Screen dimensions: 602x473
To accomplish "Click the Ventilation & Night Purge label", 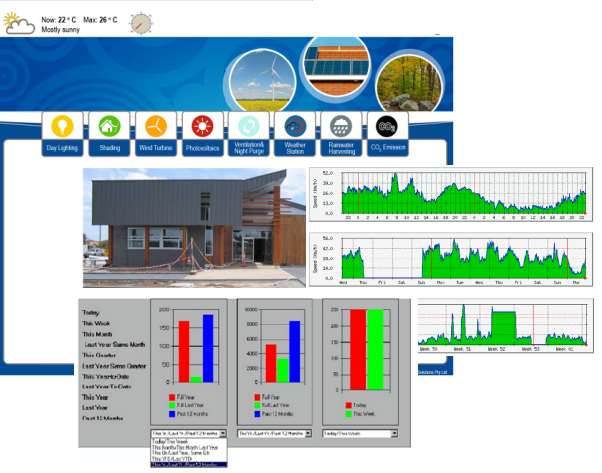I will [249, 148].
